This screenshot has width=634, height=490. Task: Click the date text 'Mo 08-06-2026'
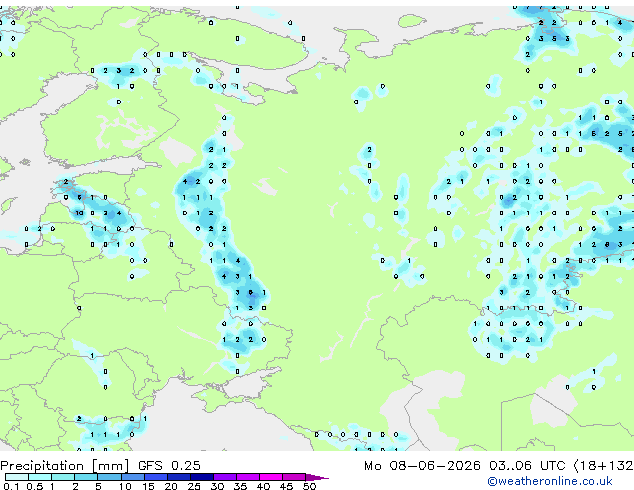(x=422, y=466)
